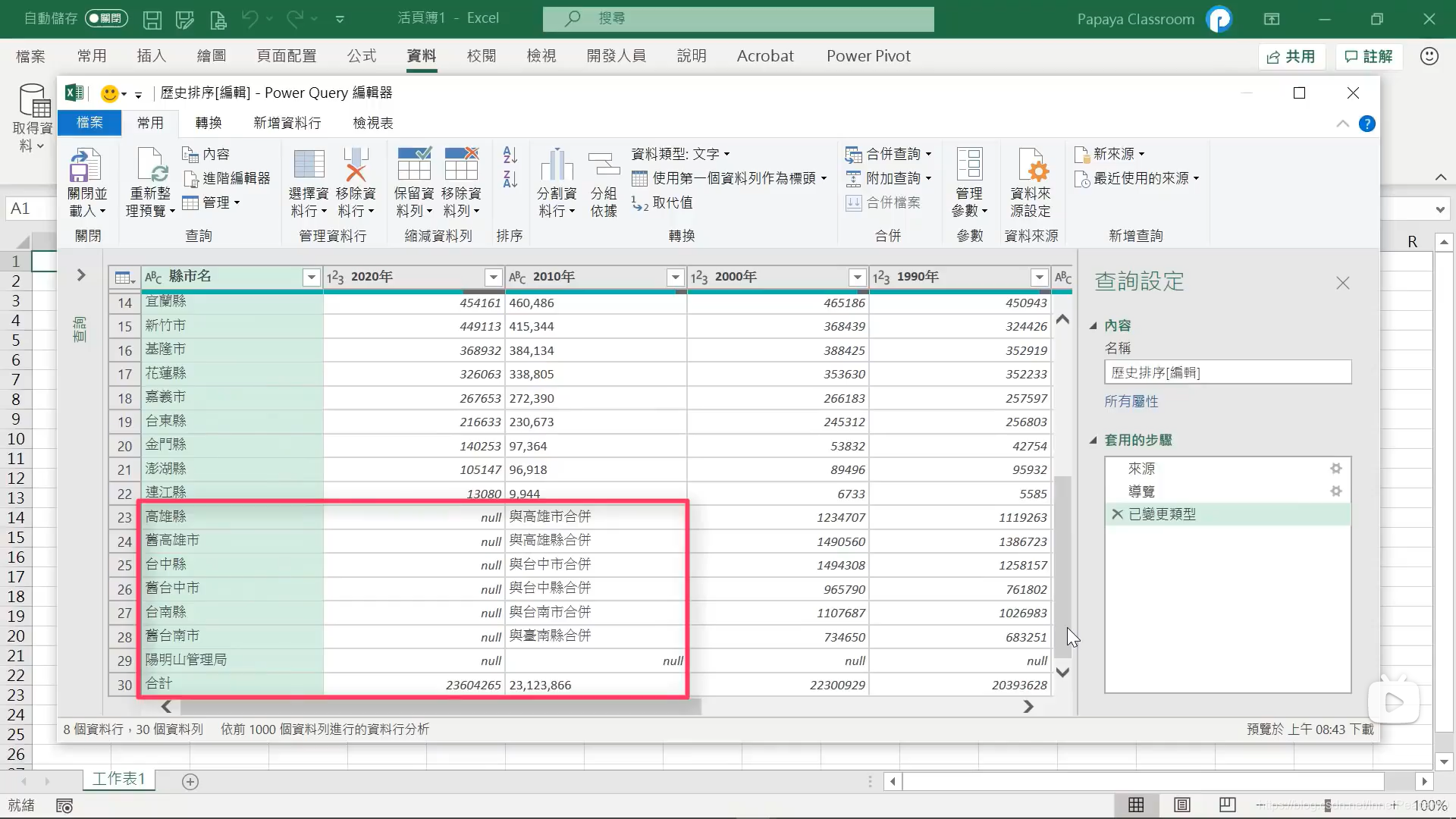Switch to Page Layout view in status bar
Viewport: 1456px width, 819px height.
tap(1181, 805)
